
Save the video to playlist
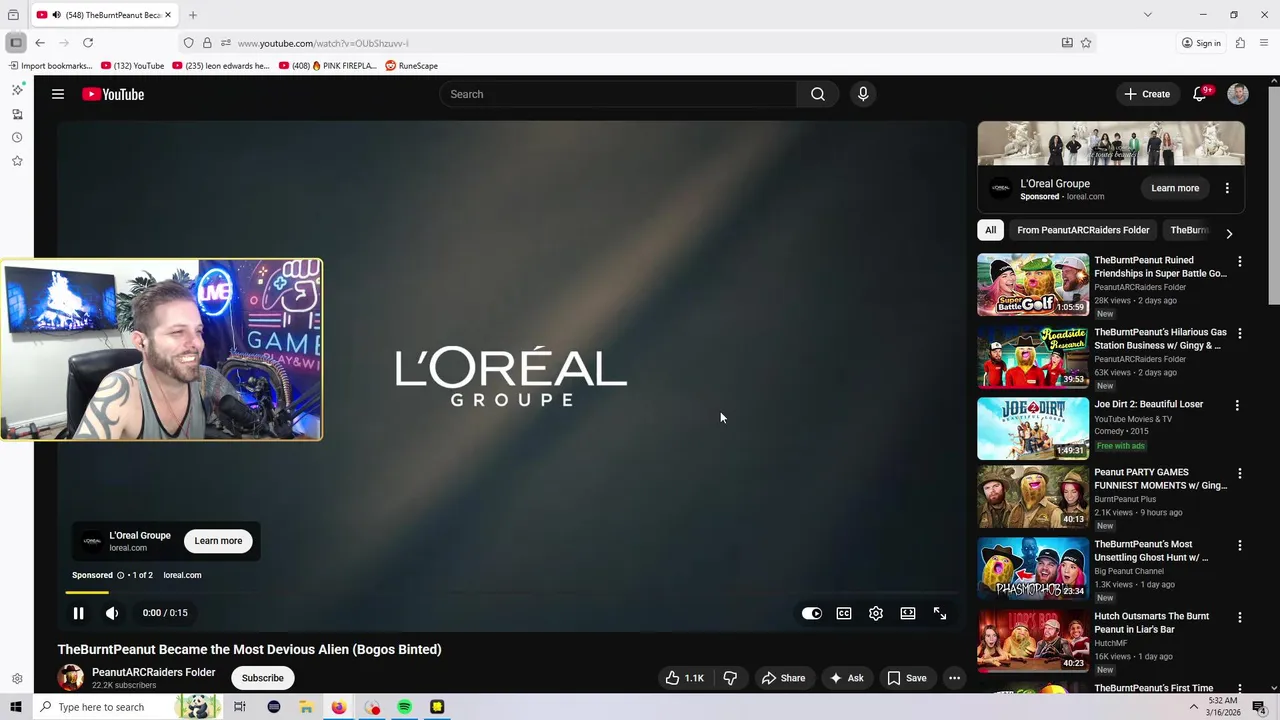[907, 678]
